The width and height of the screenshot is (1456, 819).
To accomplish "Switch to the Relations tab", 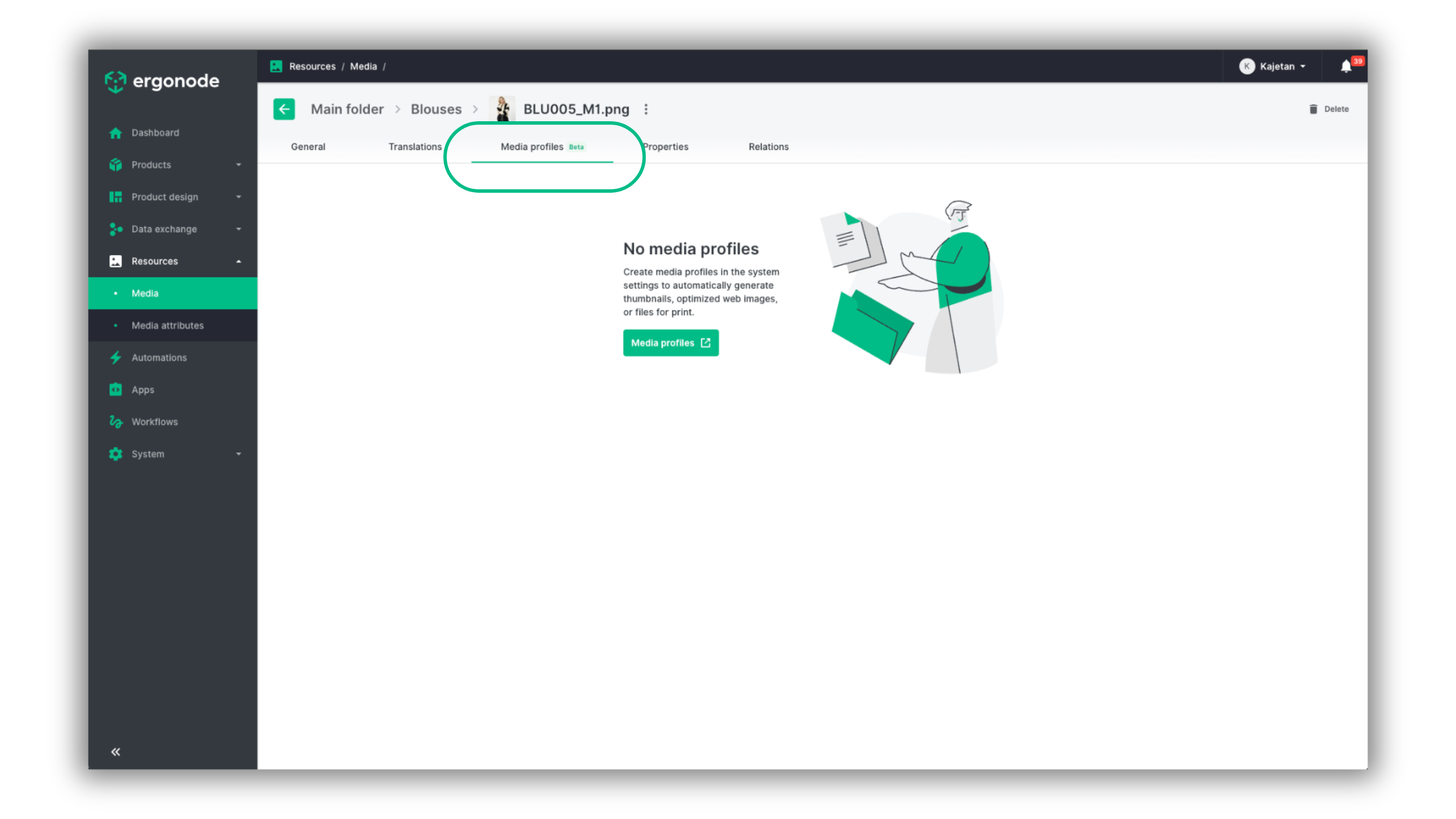I will click(768, 146).
